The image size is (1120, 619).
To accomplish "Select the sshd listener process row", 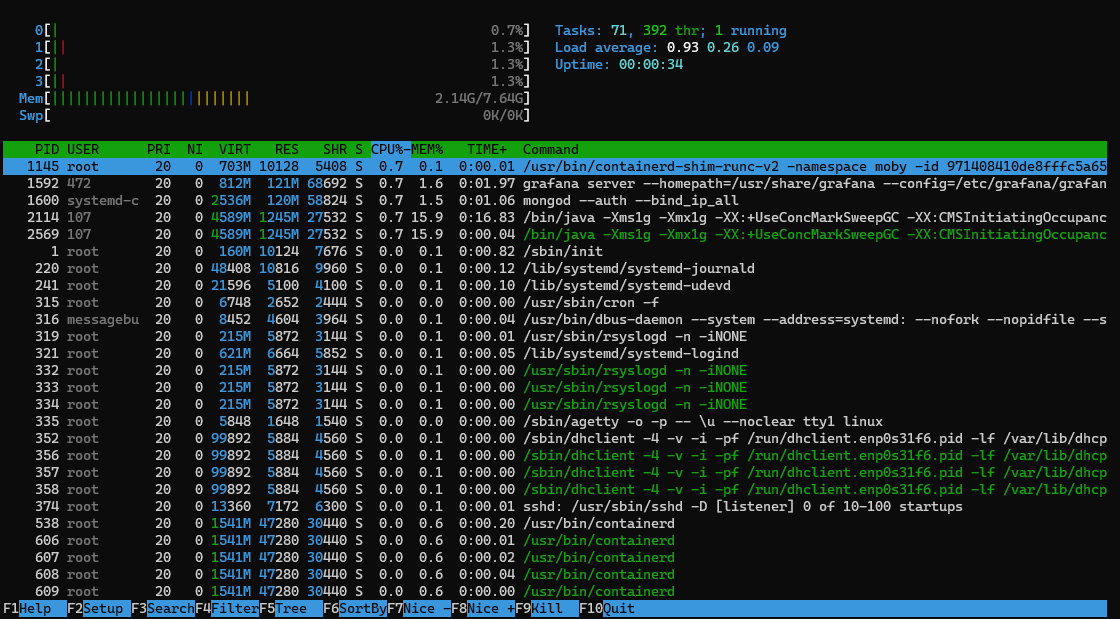I will coord(560,506).
